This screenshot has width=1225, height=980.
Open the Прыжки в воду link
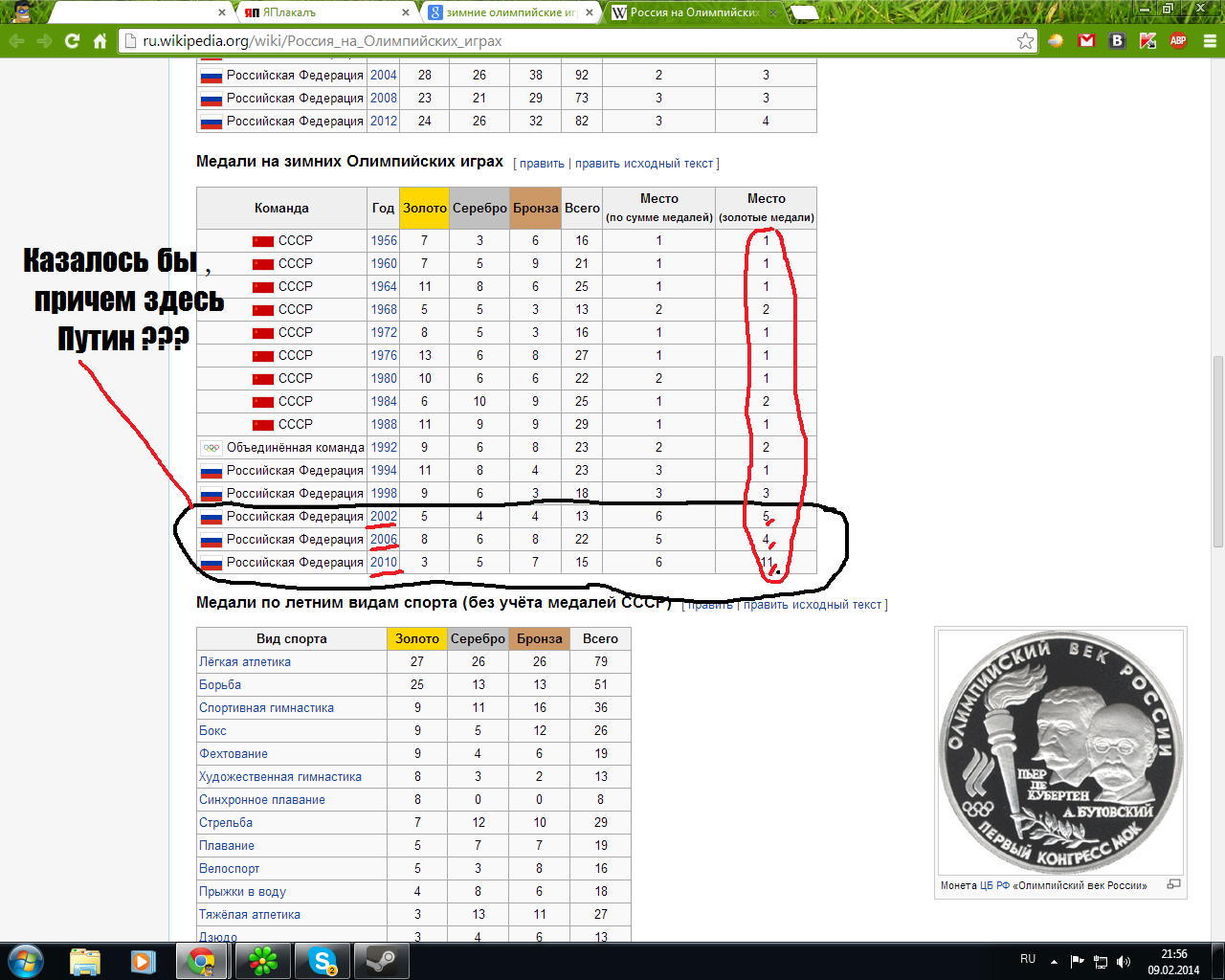(243, 892)
